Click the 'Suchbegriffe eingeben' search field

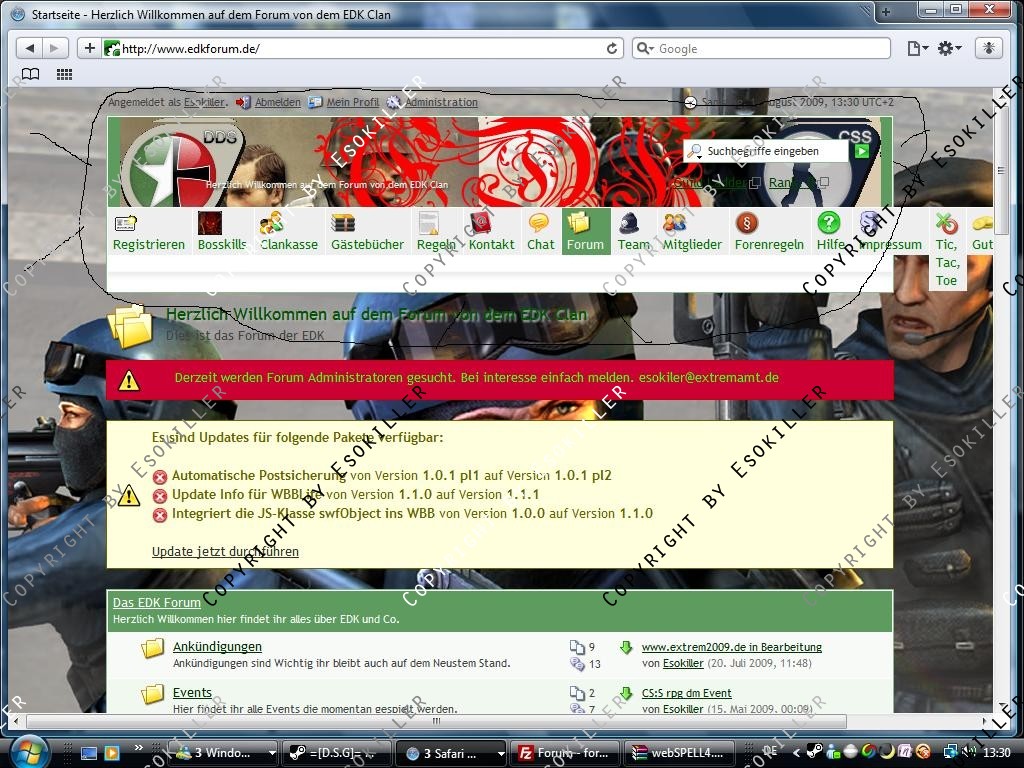tap(768, 151)
